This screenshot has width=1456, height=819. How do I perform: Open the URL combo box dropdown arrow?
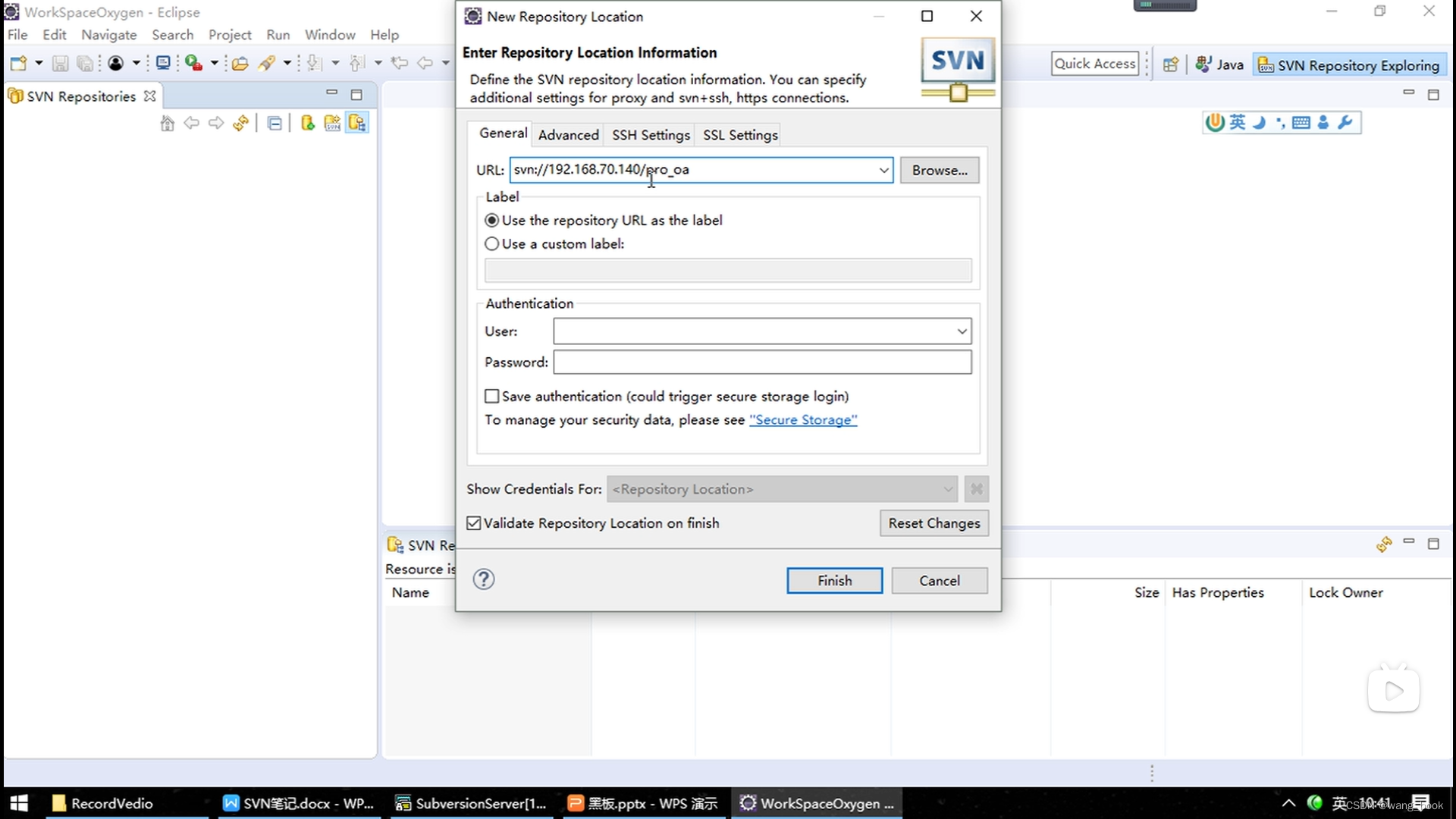point(883,170)
